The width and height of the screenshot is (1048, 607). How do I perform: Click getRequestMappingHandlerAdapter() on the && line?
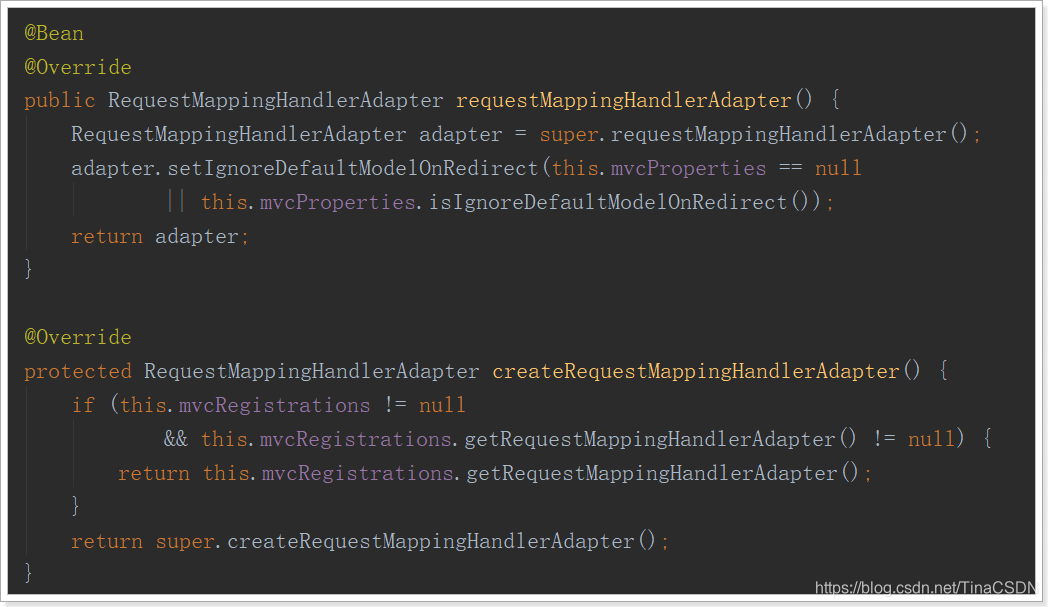pos(660,439)
